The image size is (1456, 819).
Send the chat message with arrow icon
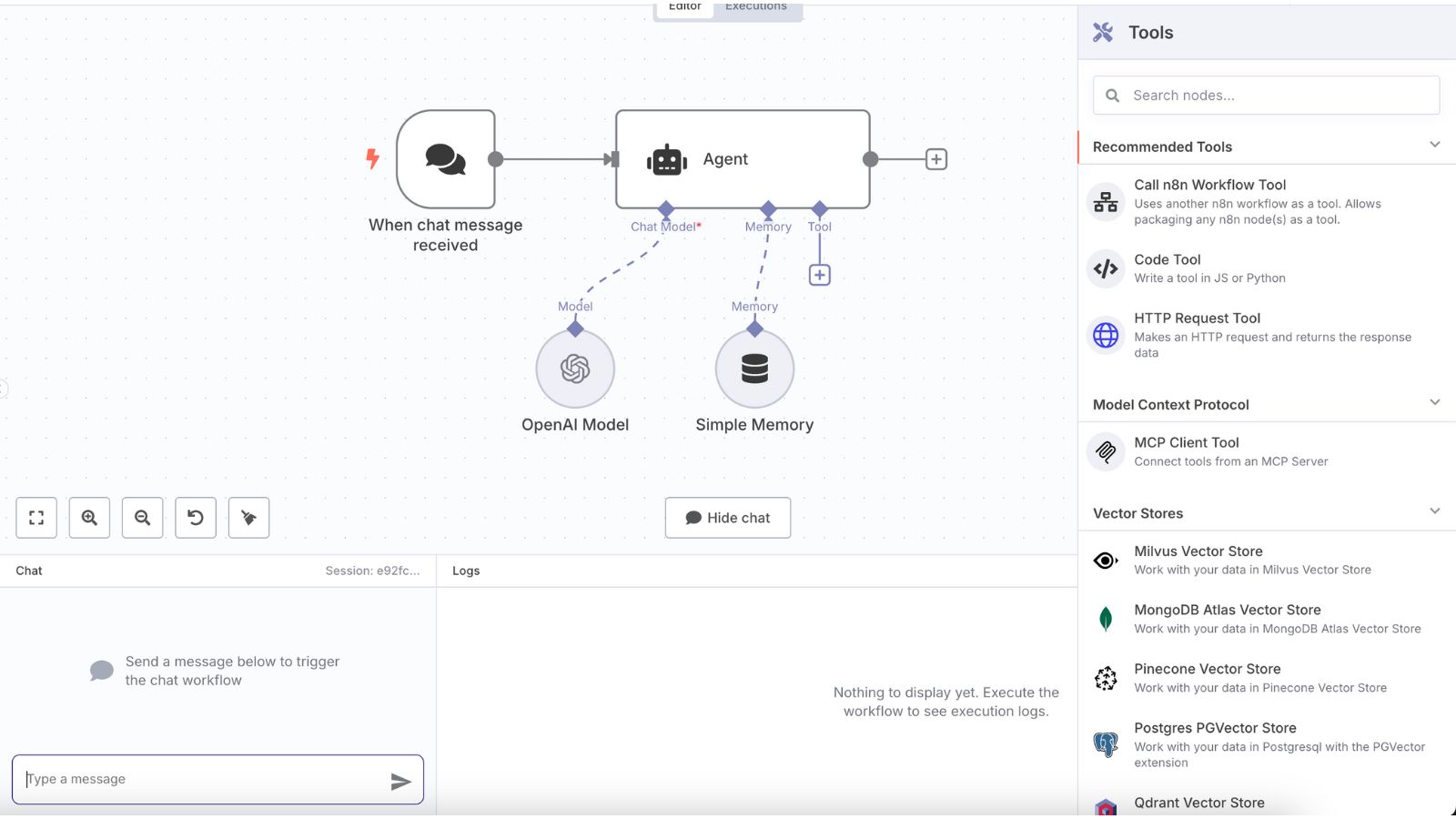pos(401,781)
